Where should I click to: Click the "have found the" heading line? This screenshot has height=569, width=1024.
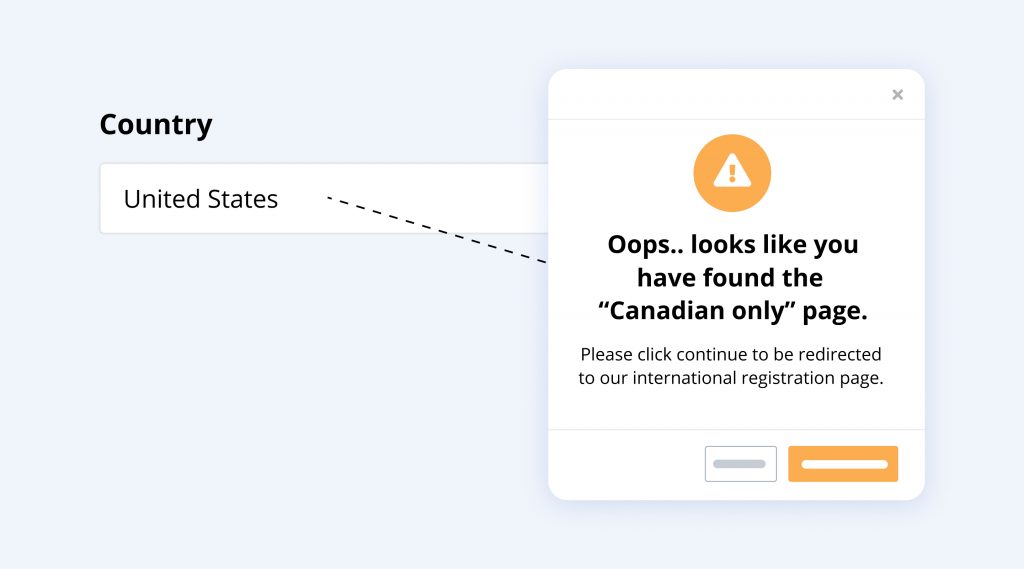pos(730,277)
